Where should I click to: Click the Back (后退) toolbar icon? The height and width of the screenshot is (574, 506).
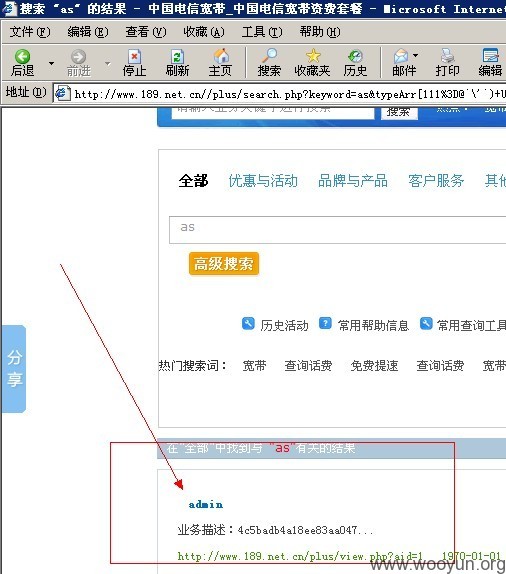pyautogui.click(x=22, y=57)
